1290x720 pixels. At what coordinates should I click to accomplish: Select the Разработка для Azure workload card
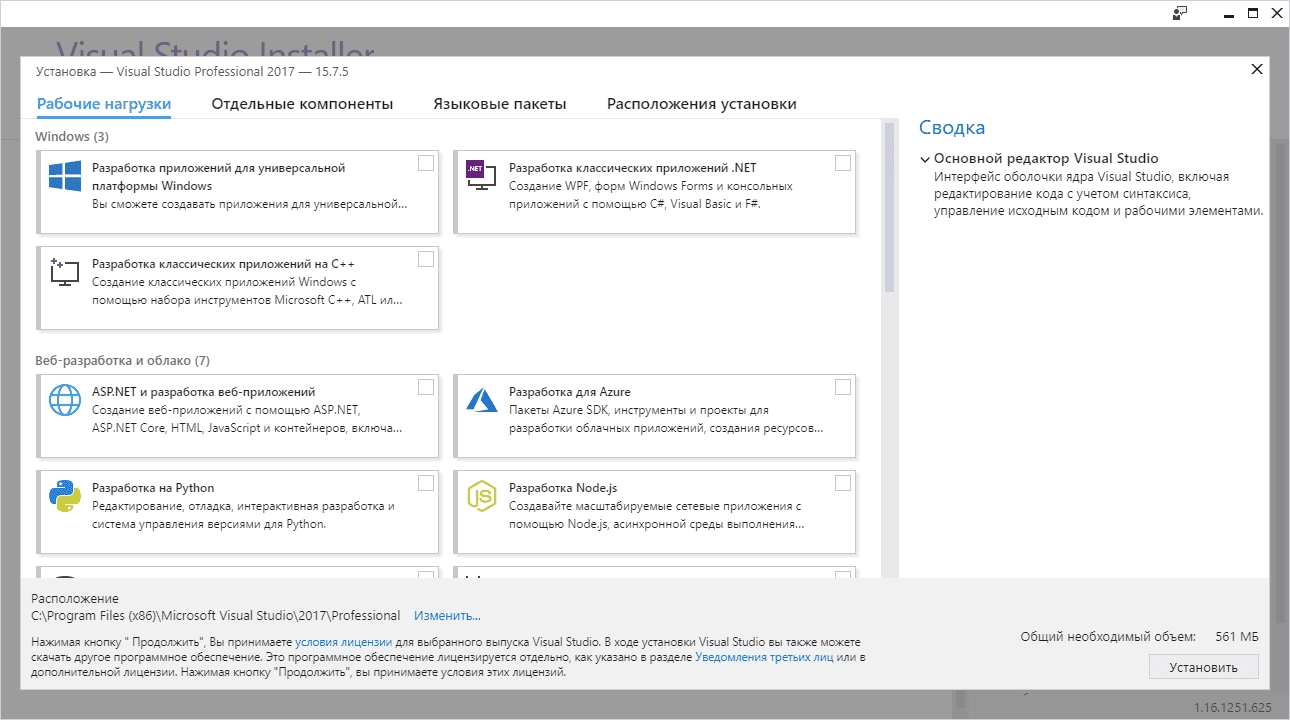point(655,416)
